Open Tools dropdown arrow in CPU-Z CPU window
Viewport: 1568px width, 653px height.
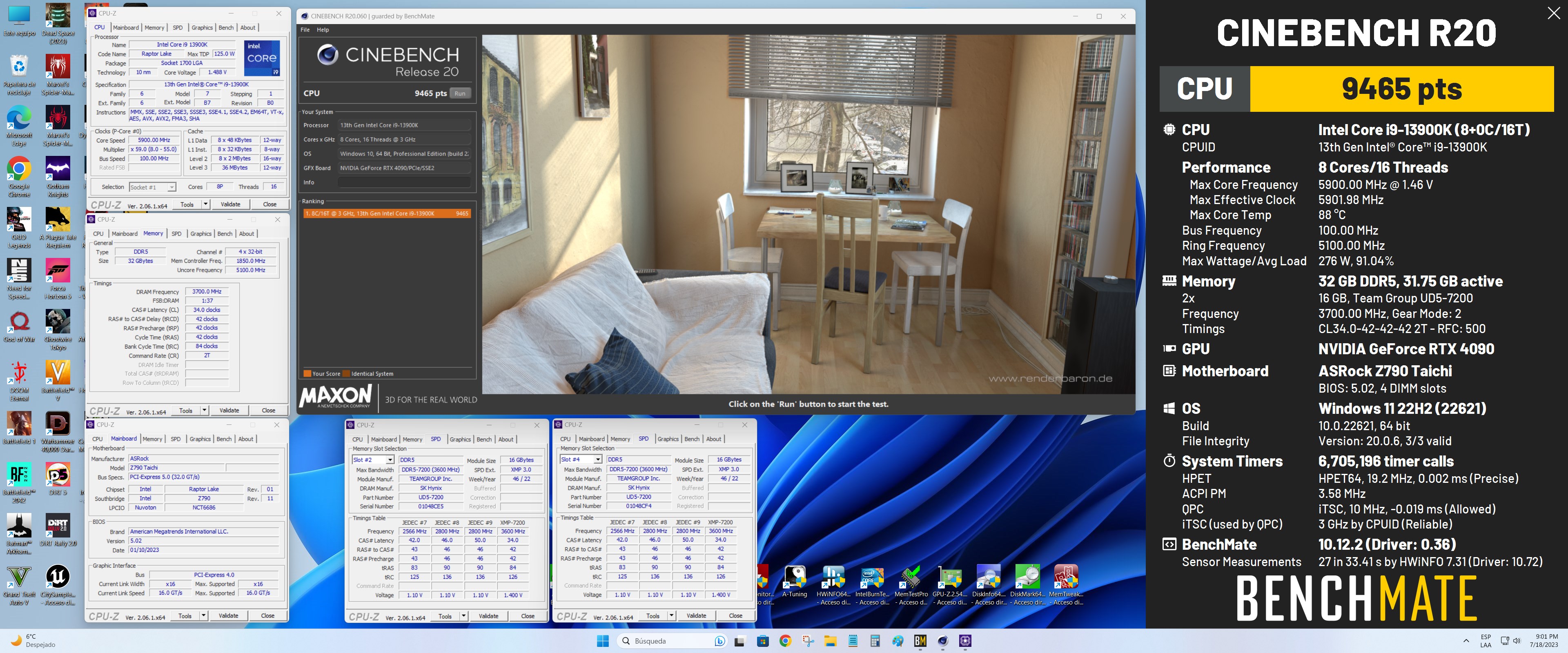pos(206,204)
